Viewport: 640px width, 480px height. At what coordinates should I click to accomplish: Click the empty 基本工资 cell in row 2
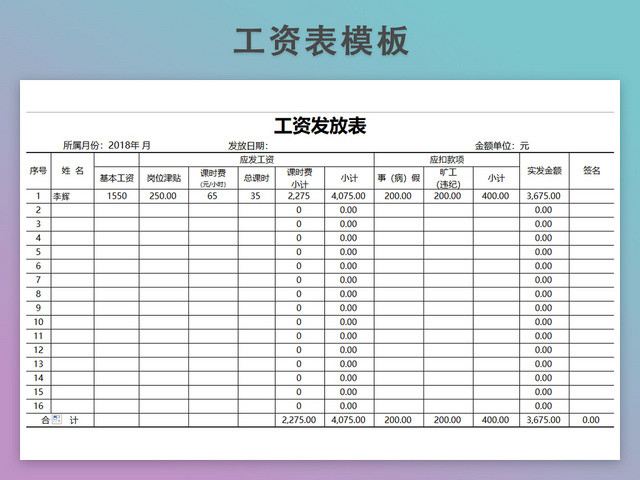(x=117, y=210)
